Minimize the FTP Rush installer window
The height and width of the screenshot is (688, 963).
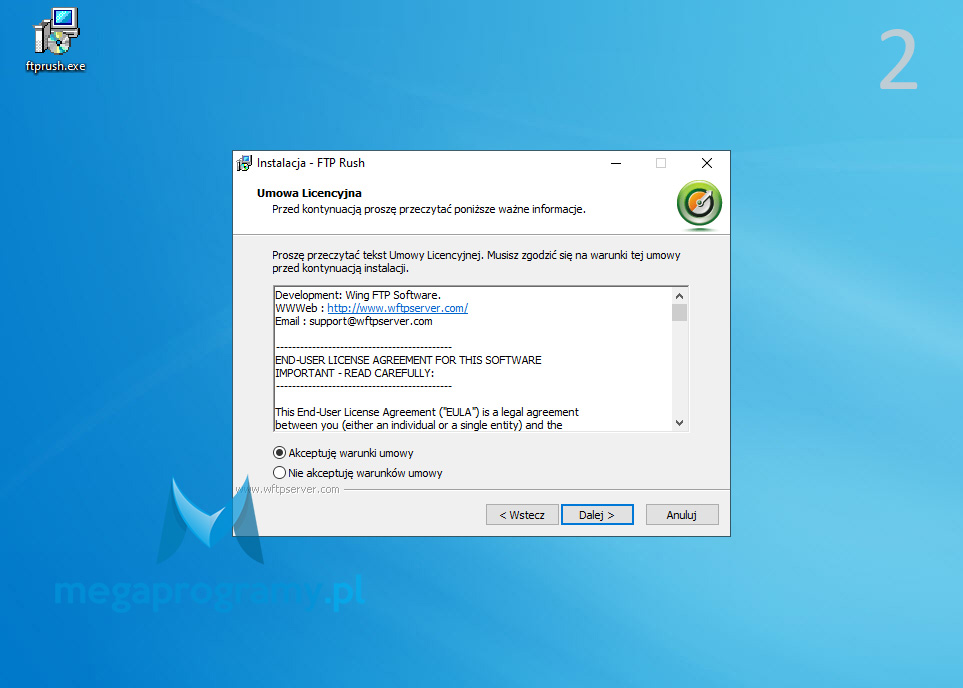616,163
